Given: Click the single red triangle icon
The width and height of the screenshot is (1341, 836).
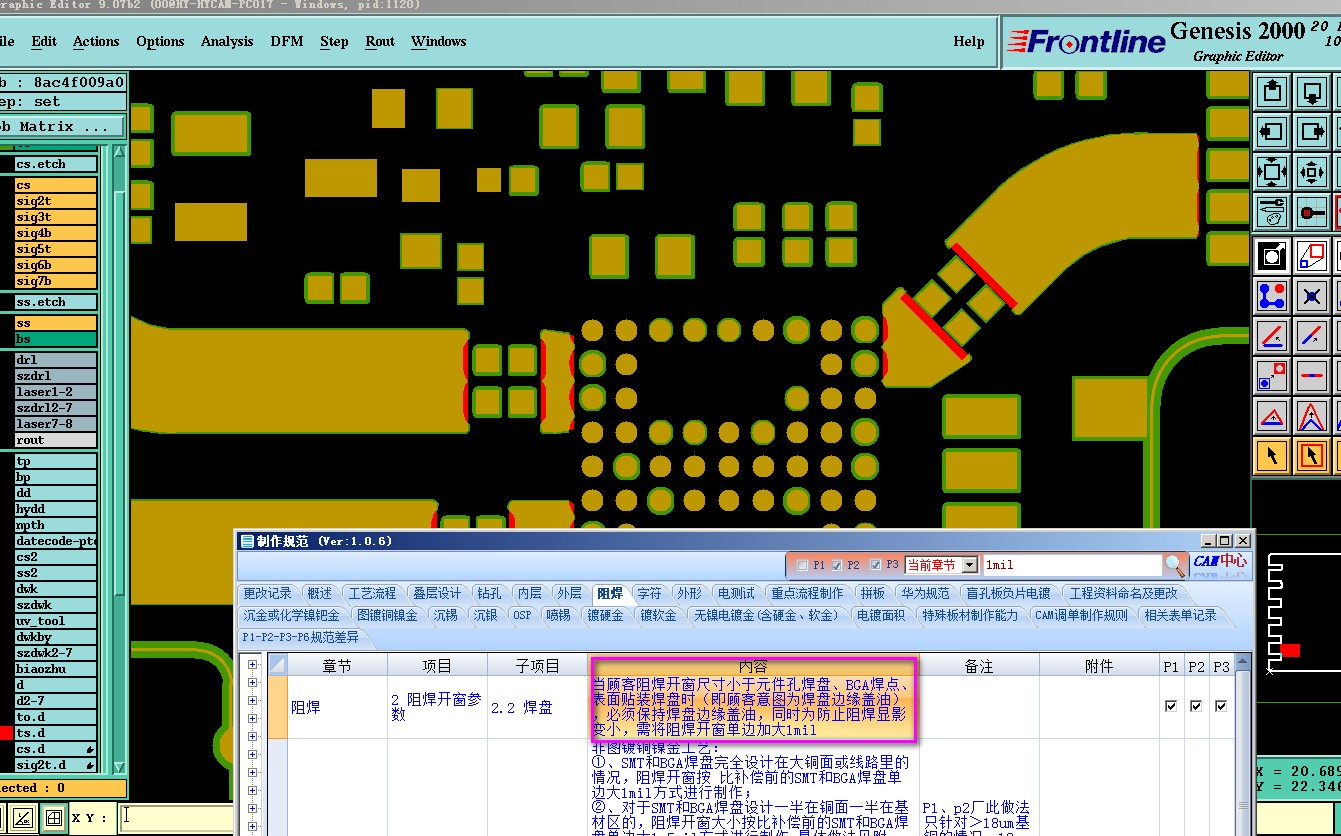Looking at the screenshot, I should coord(1272,416).
